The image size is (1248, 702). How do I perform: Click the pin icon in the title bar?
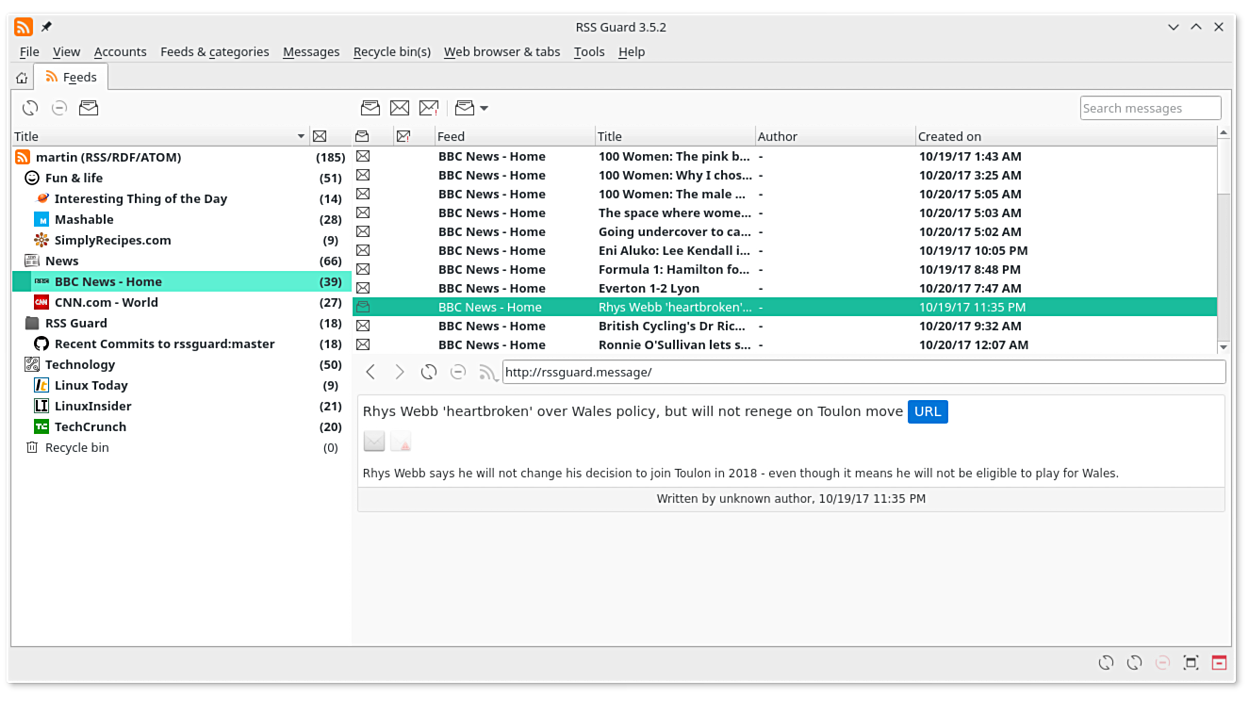coord(46,27)
